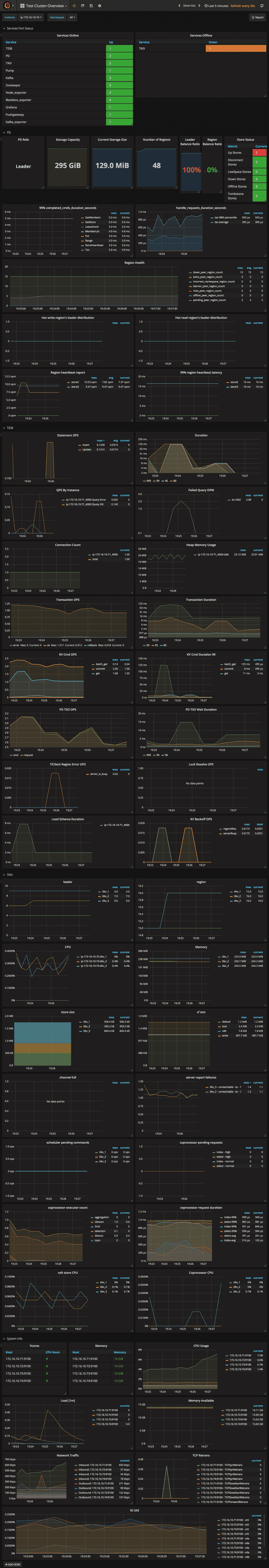Click Zoom Out time range button
The image size is (269, 1568).
click(x=189, y=5)
